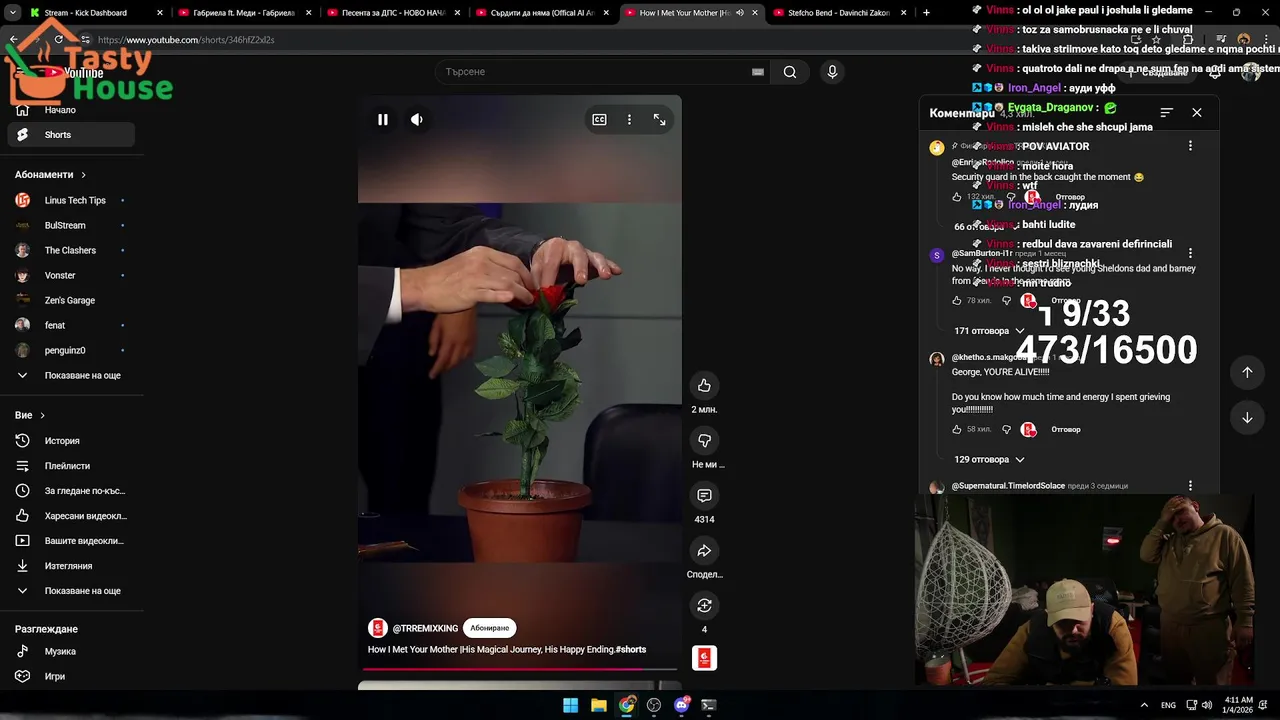Image resolution: width=1280 pixels, height=720 pixels.
Task: Toggle closed captions on the Short
Action: click(x=599, y=119)
